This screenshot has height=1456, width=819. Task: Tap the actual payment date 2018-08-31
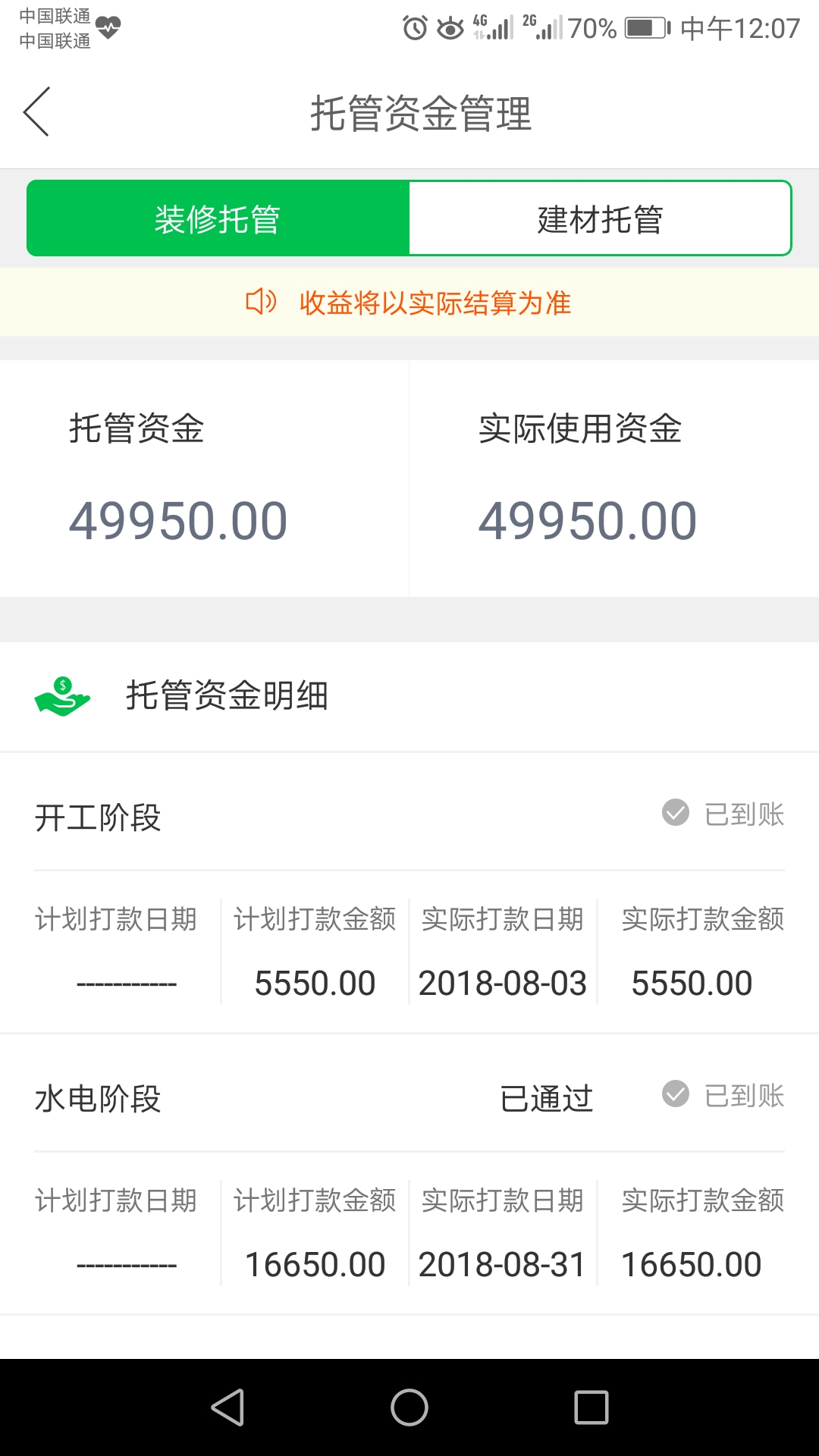pyautogui.click(x=502, y=1264)
